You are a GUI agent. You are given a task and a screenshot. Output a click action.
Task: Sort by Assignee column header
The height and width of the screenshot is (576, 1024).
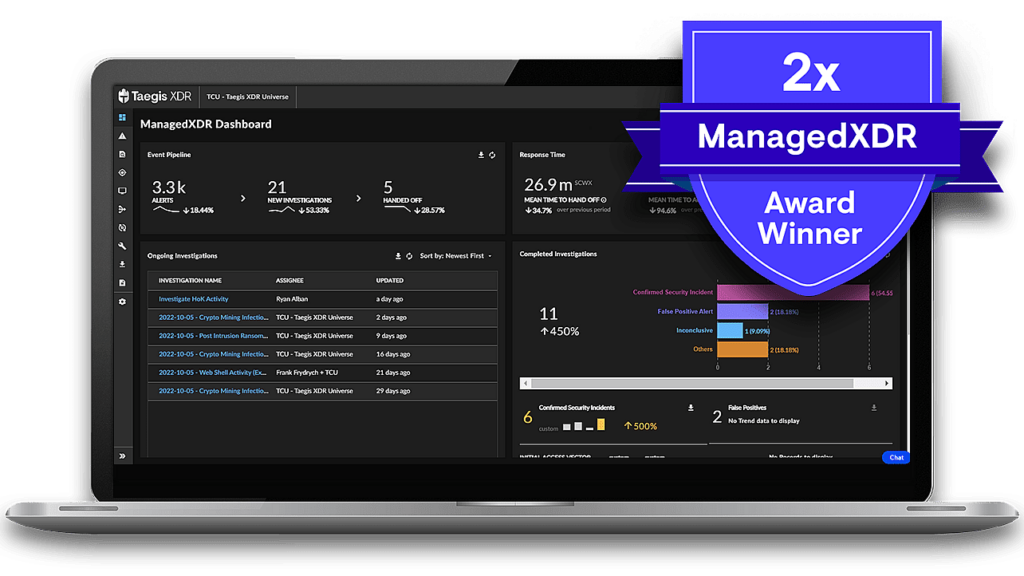click(x=289, y=280)
